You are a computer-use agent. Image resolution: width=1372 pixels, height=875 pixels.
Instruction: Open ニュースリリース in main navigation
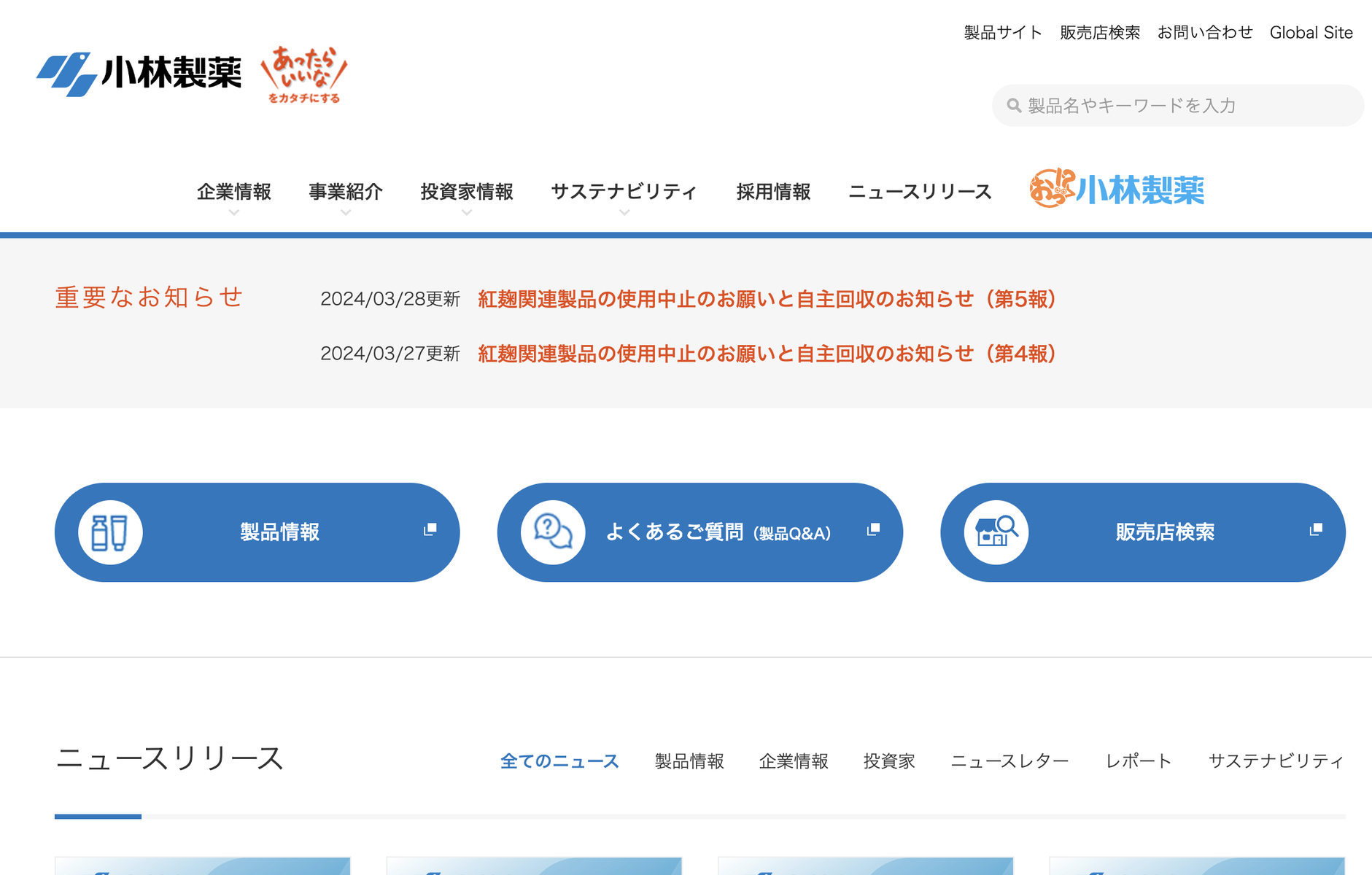(920, 192)
